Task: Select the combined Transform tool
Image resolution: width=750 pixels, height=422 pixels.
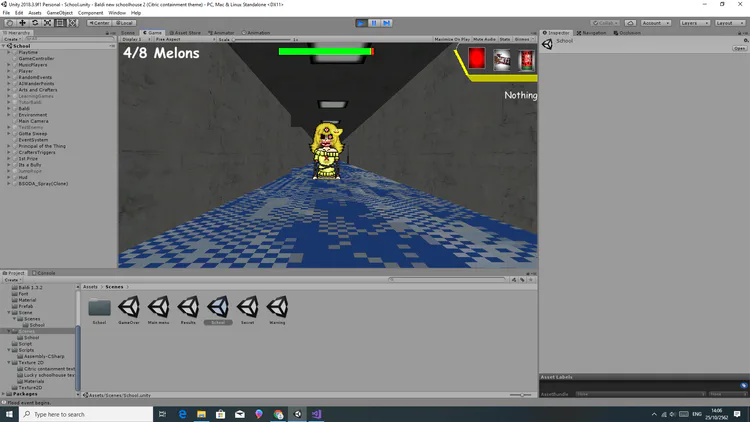Action: click(x=72, y=23)
